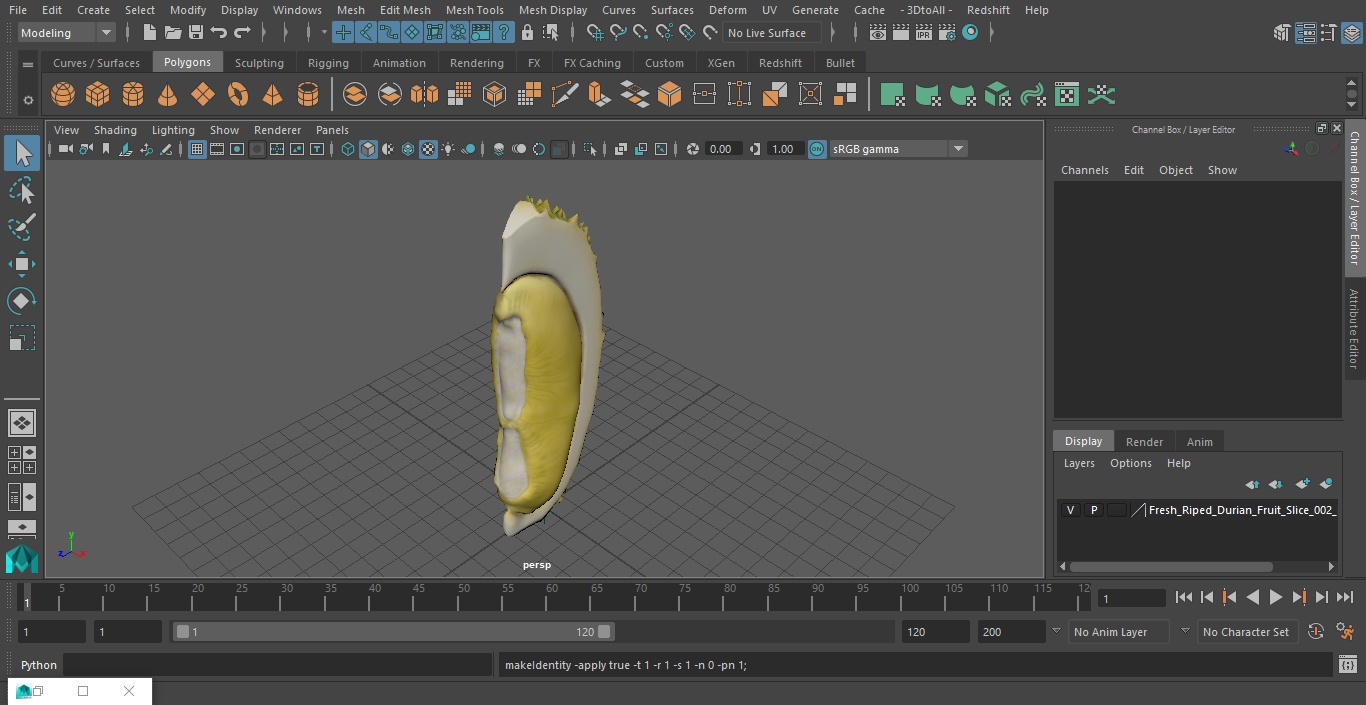Image resolution: width=1366 pixels, height=705 pixels.
Task: Toggle use all lights in viewport
Action: coord(448,149)
